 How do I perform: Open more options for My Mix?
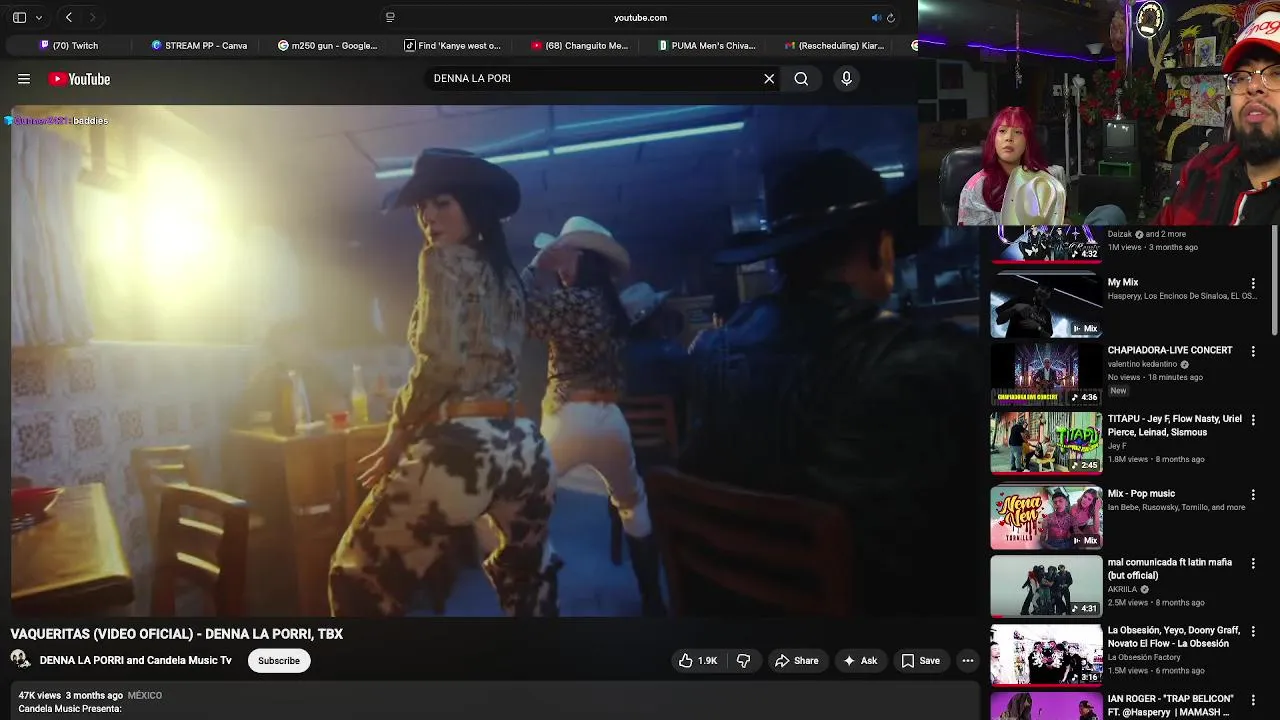click(x=1253, y=284)
